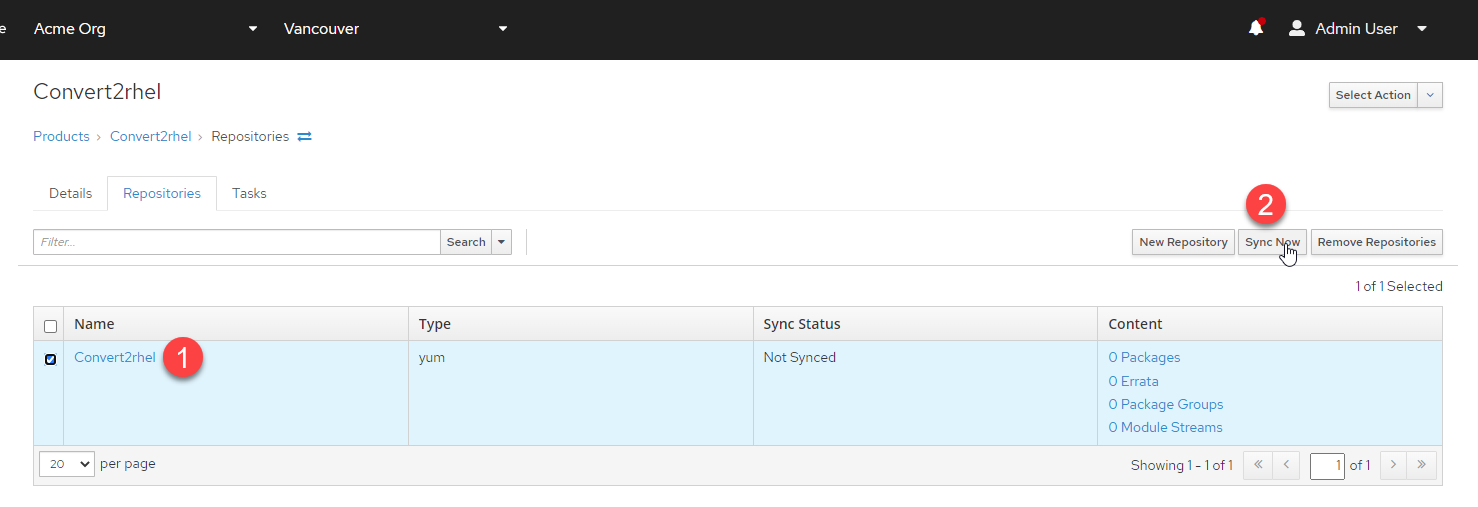The width and height of the screenshot is (1478, 507).
Task: Jump to the last page of results
Action: coord(1422,465)
